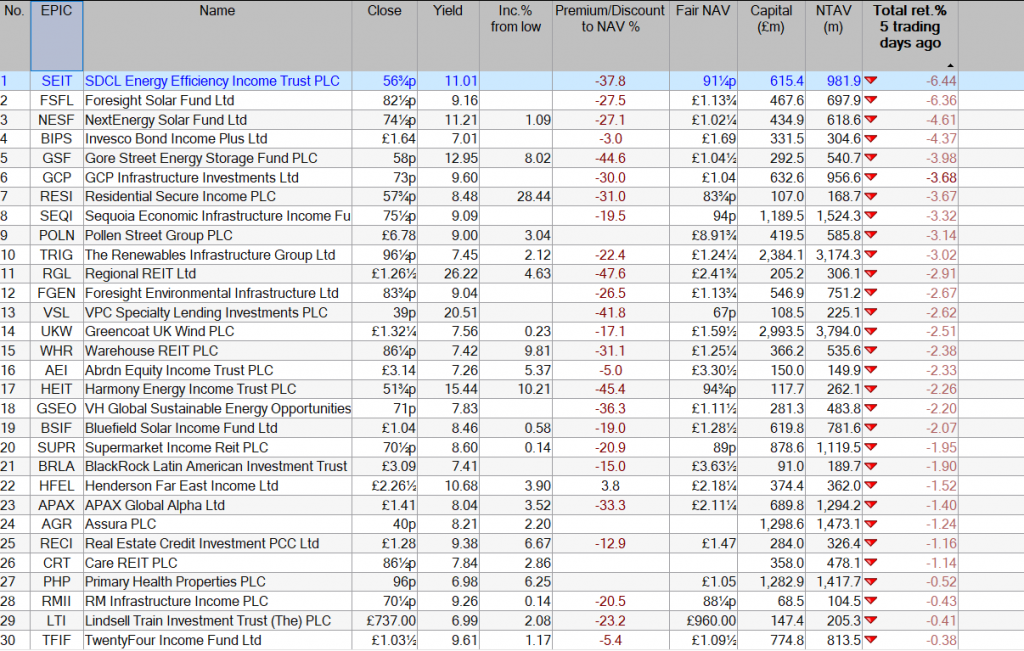Click the red down arrow in TFIF row

pyautogui.click(x=871, y=640)
